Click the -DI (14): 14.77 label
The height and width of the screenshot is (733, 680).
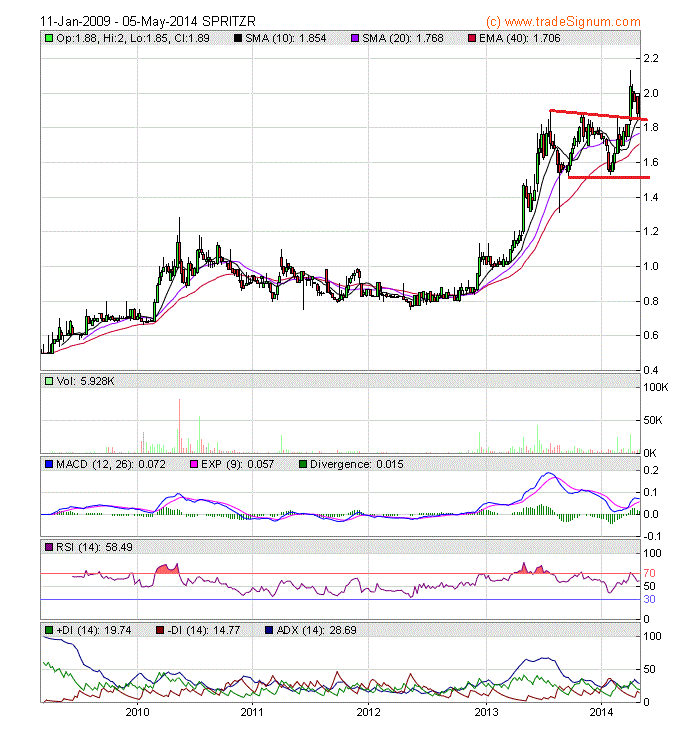pyautogui.click(x=203, y=630)
